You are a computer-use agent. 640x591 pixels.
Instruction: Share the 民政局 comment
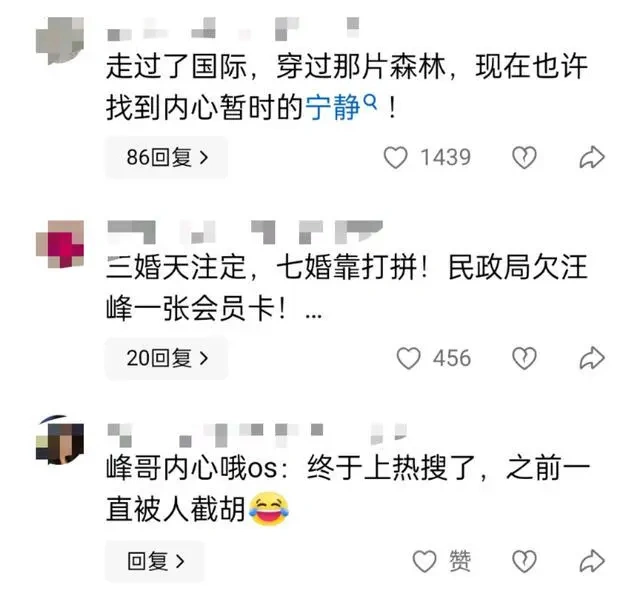(x=592, y=358)
